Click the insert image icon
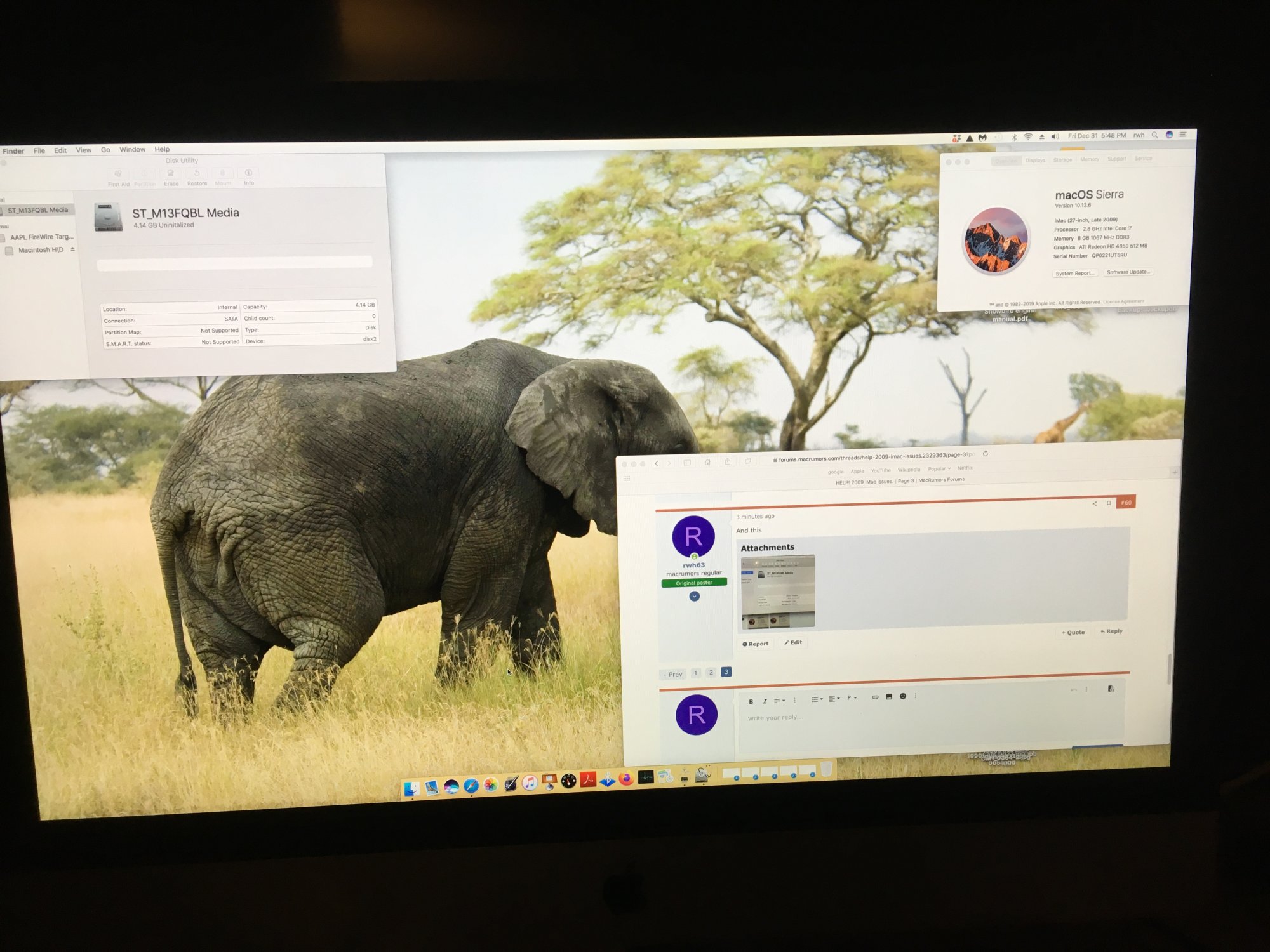1270x952 pixels. 889,697
